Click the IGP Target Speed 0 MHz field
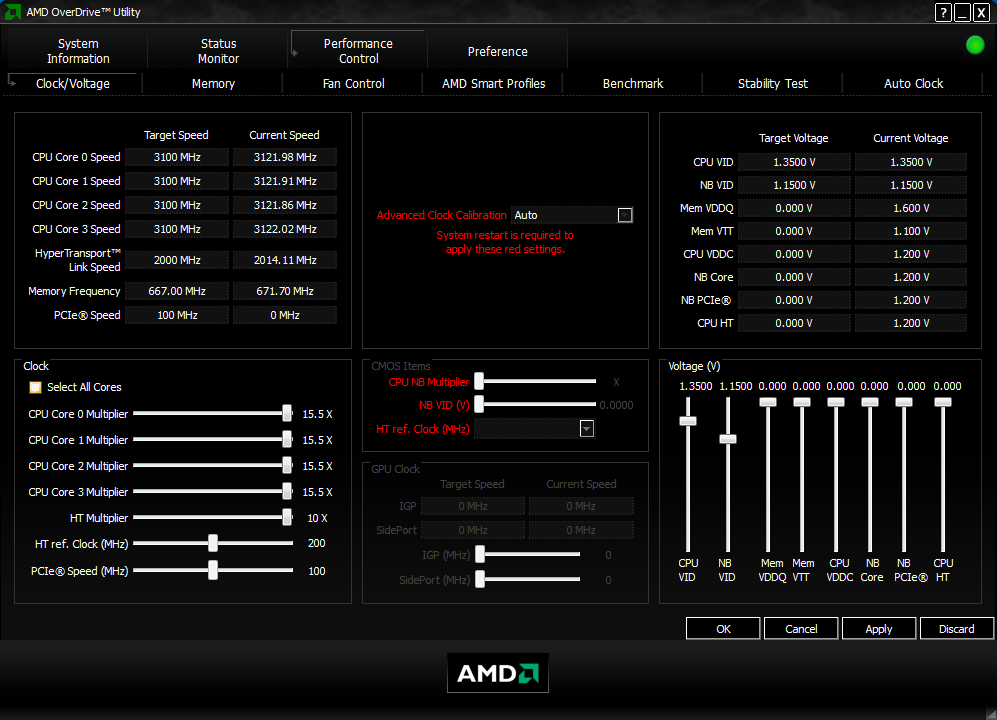Screen dimensions: 997x720 point(472,506)
